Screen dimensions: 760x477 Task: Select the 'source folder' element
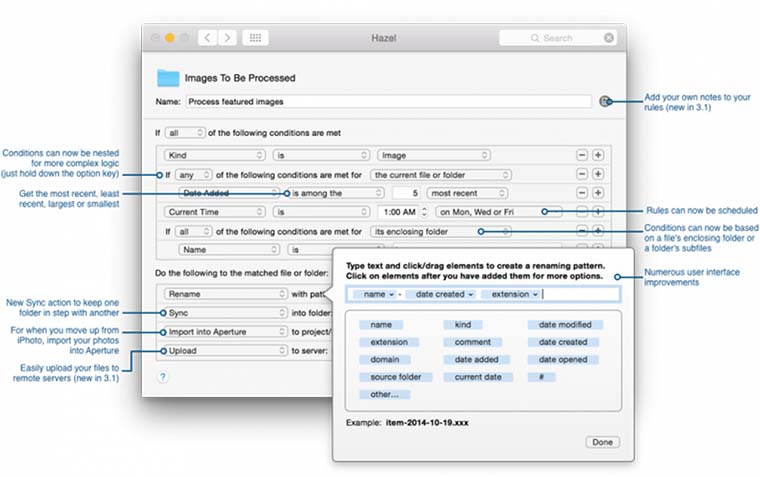coord(396,377)
